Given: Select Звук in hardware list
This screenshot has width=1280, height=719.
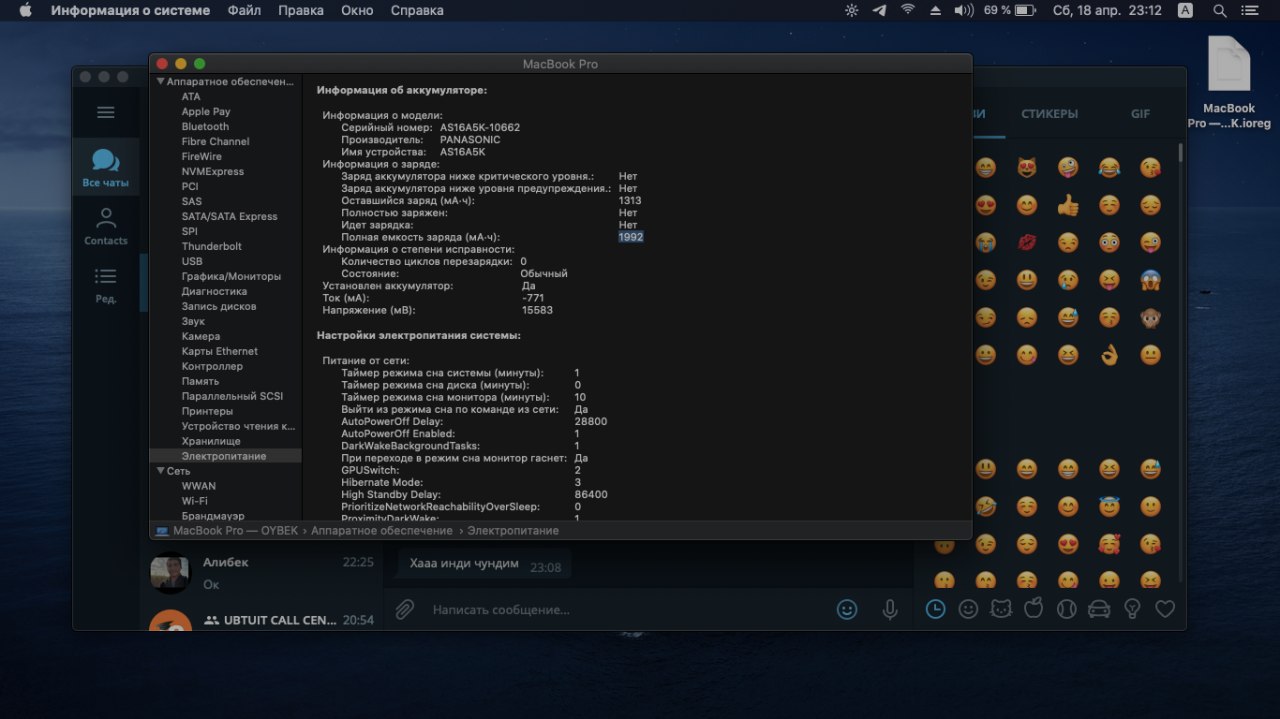Looking at the screenshot, I should tap(193, 321).
